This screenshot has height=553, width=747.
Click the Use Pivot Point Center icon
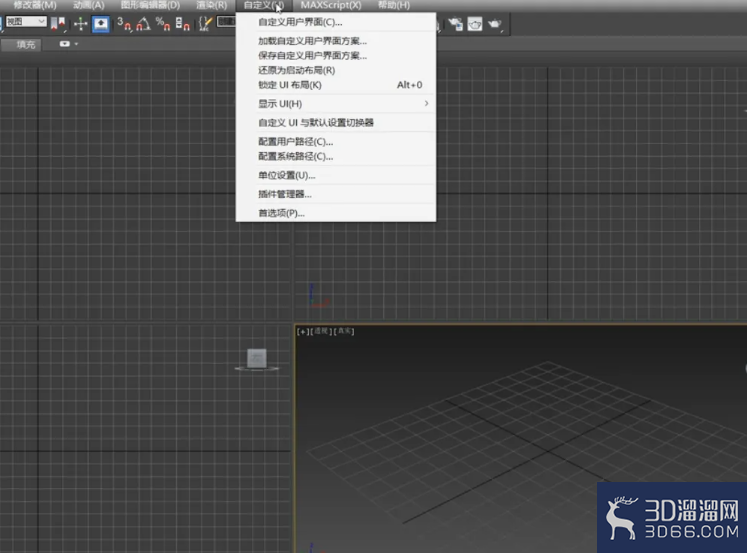(x=58, y=23)
